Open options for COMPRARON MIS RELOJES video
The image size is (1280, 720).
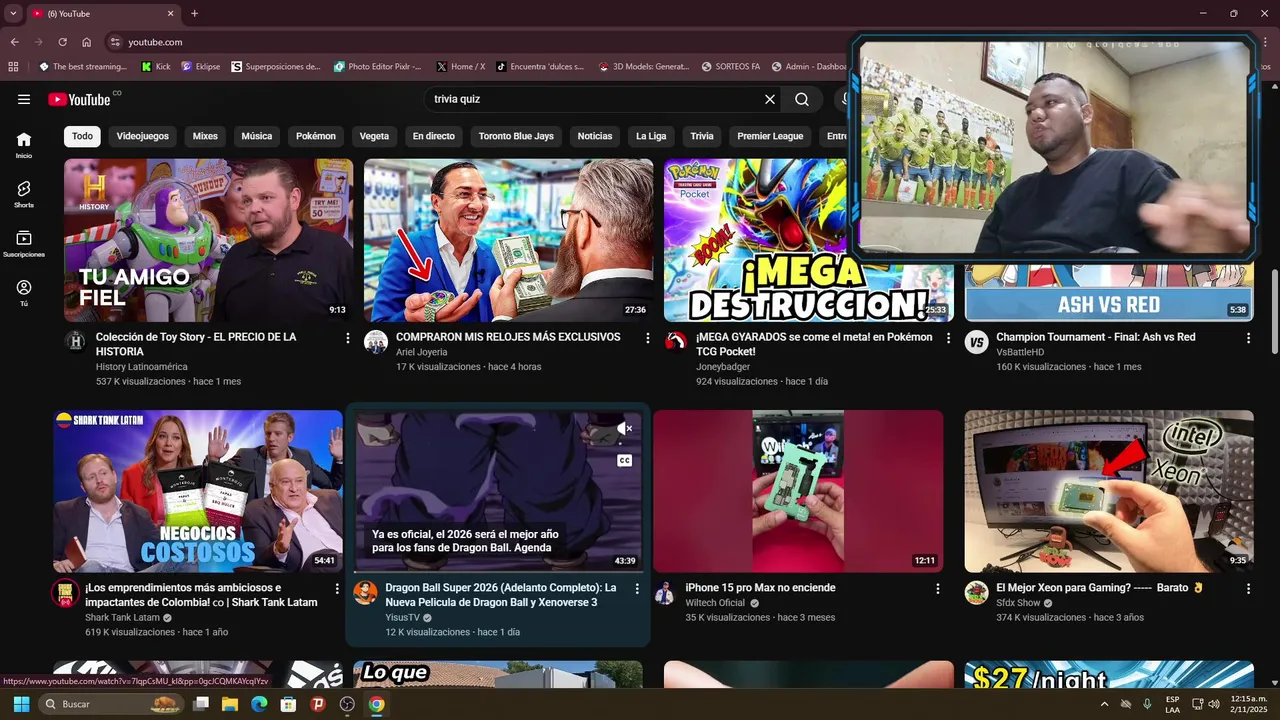coord(648,338)
